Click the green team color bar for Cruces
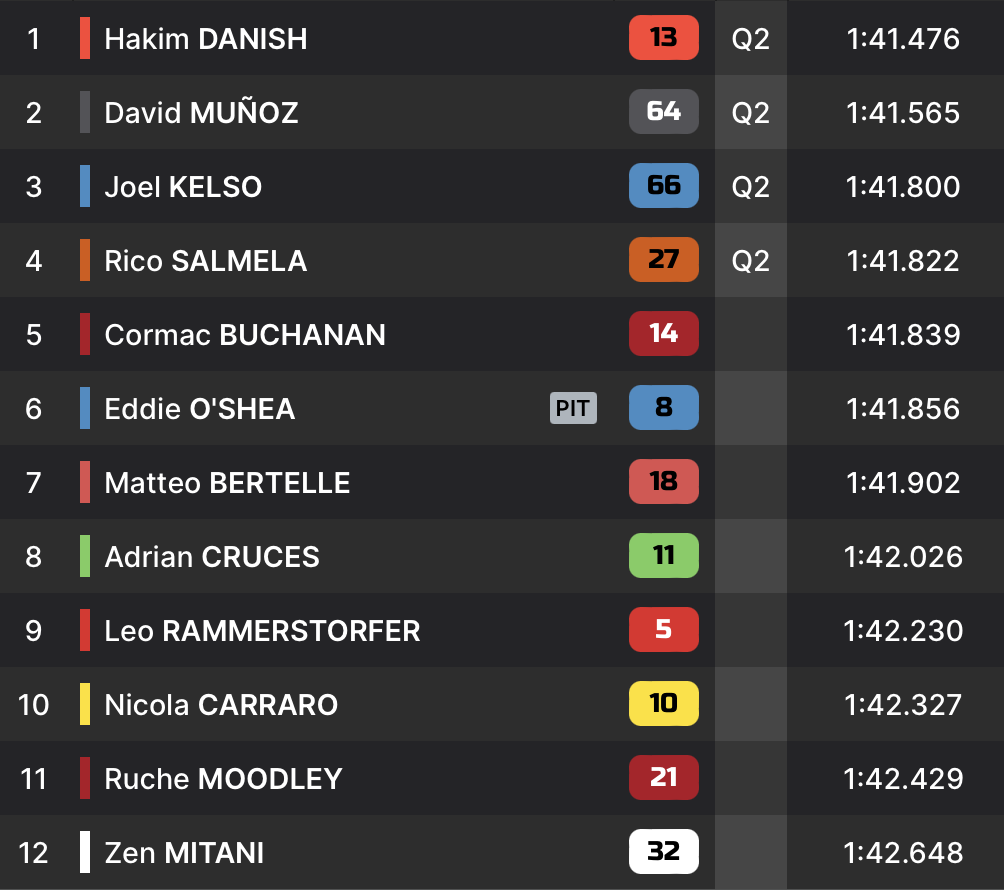Screen dimensions: 1004x890 85,556
